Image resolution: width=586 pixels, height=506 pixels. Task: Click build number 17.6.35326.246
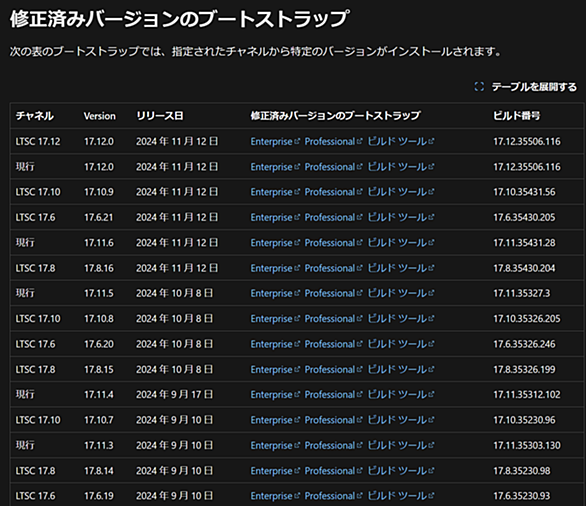coord(524,344)
